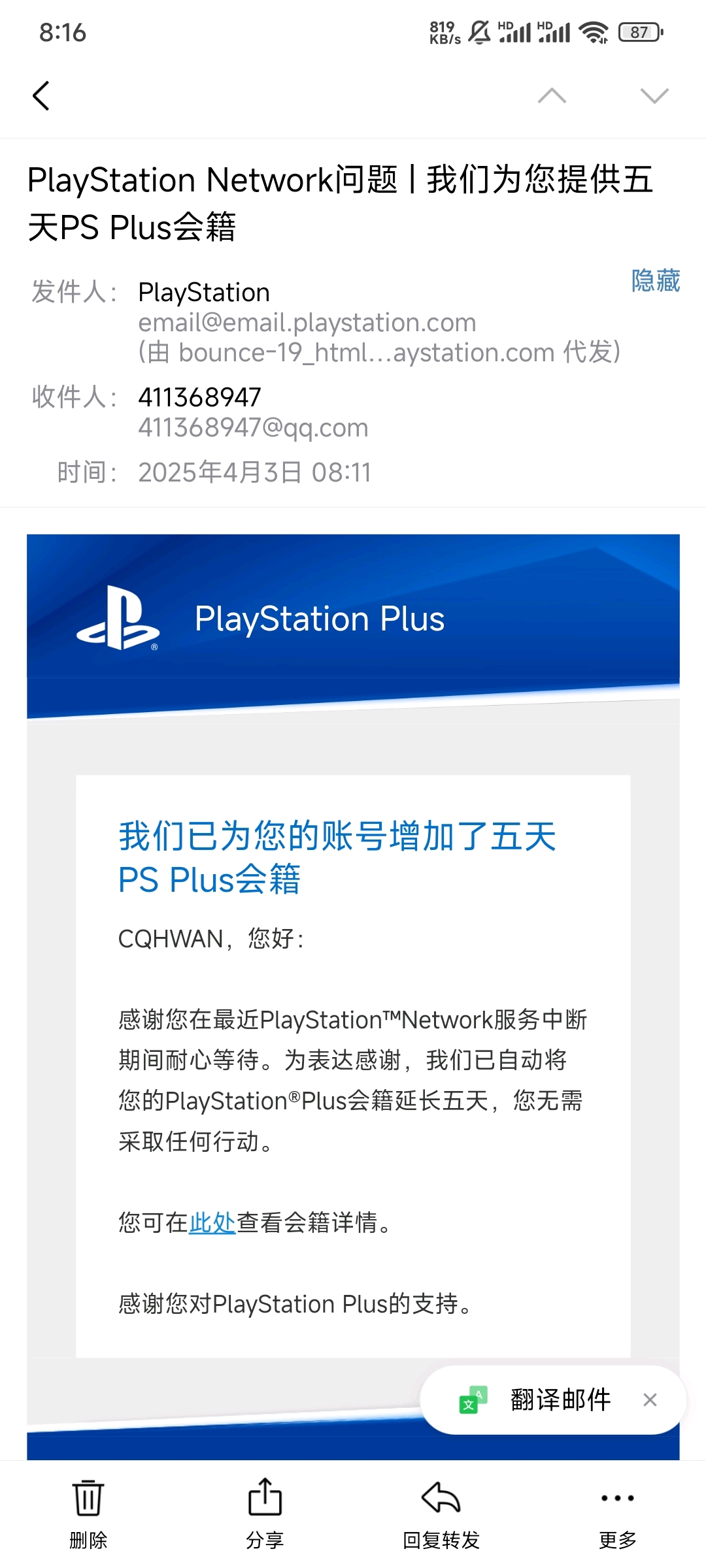Screen dimensions: 706x1568
Task: Tap the reply/forward arrow icon
Action: (x=441, y=1497)
